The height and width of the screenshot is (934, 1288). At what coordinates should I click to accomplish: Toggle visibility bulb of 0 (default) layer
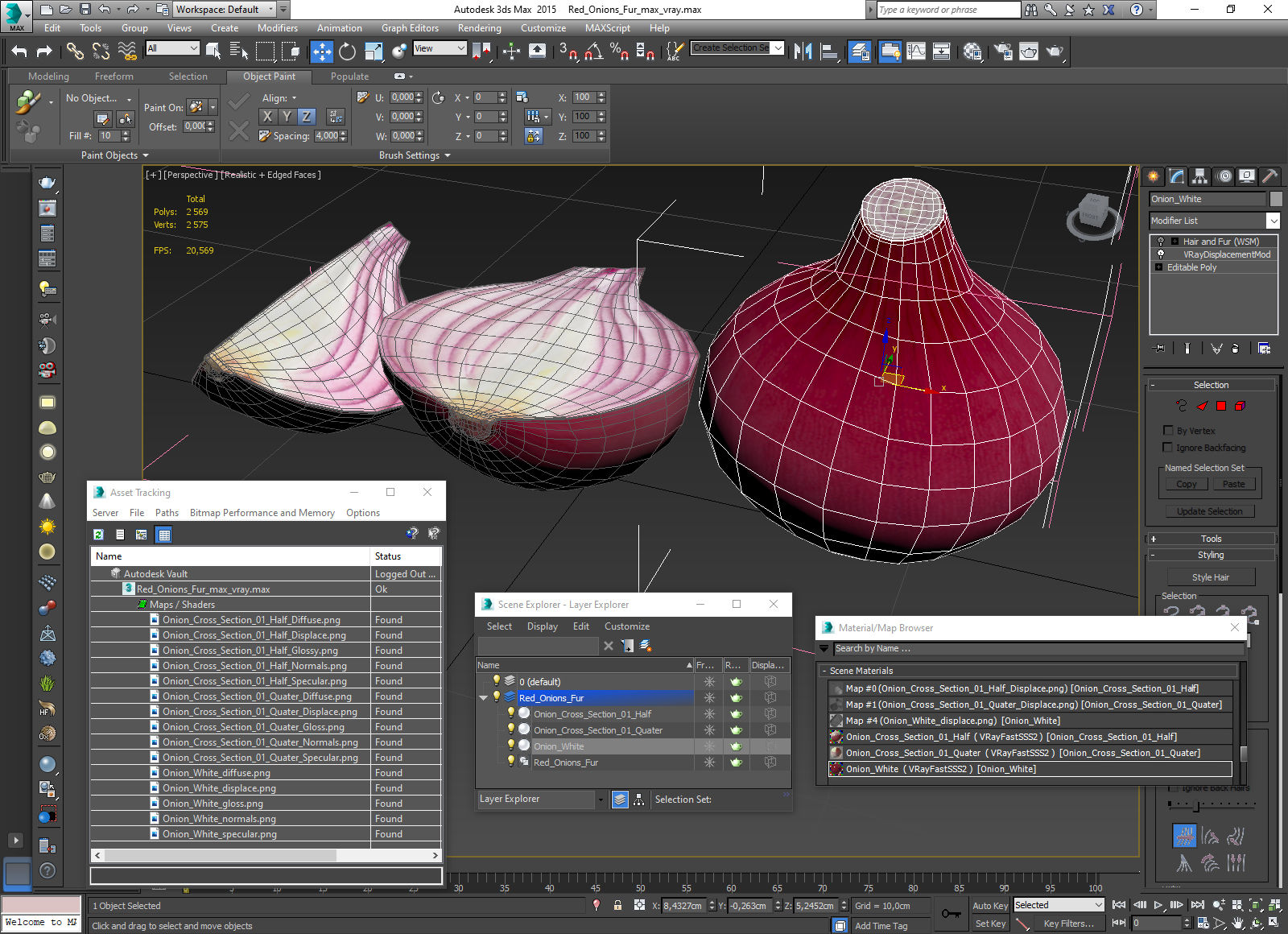(496, 681)
